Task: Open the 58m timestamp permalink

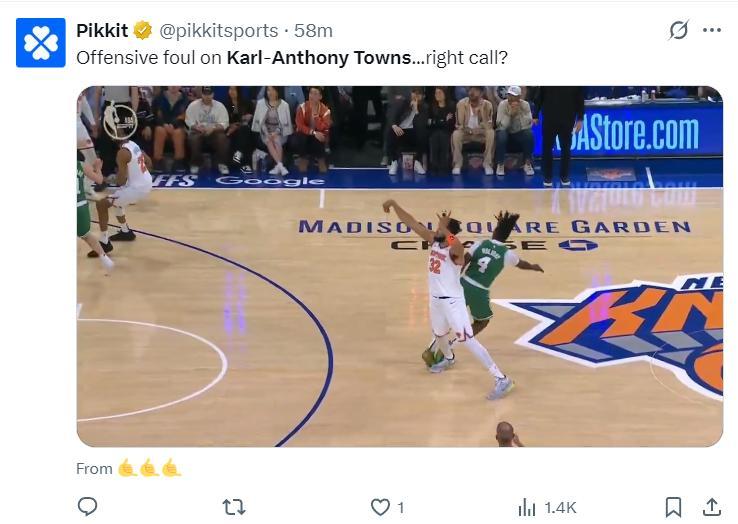Action: coord(314,31)
